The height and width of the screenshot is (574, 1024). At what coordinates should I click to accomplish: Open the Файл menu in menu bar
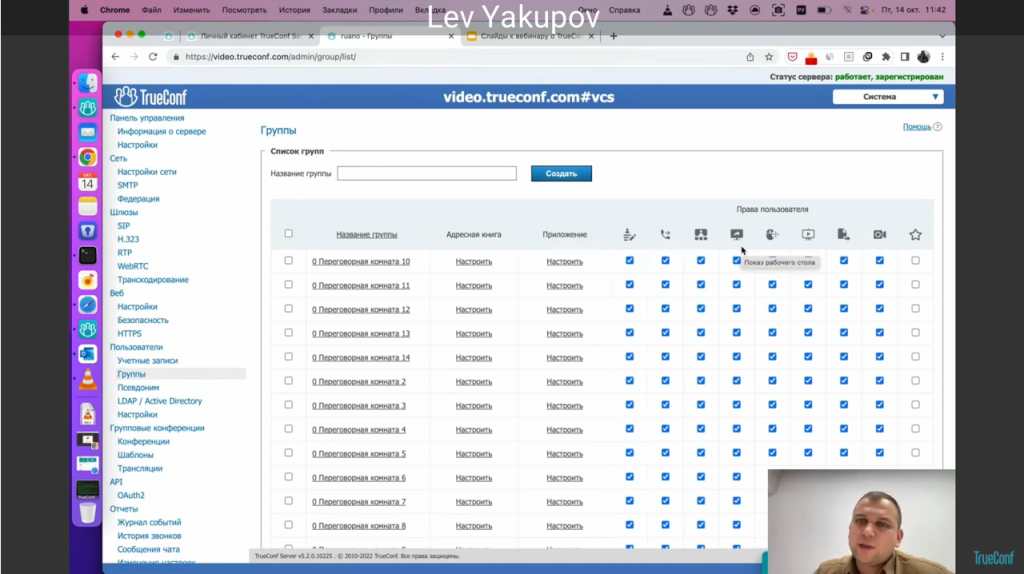click(x=152, y=10)
